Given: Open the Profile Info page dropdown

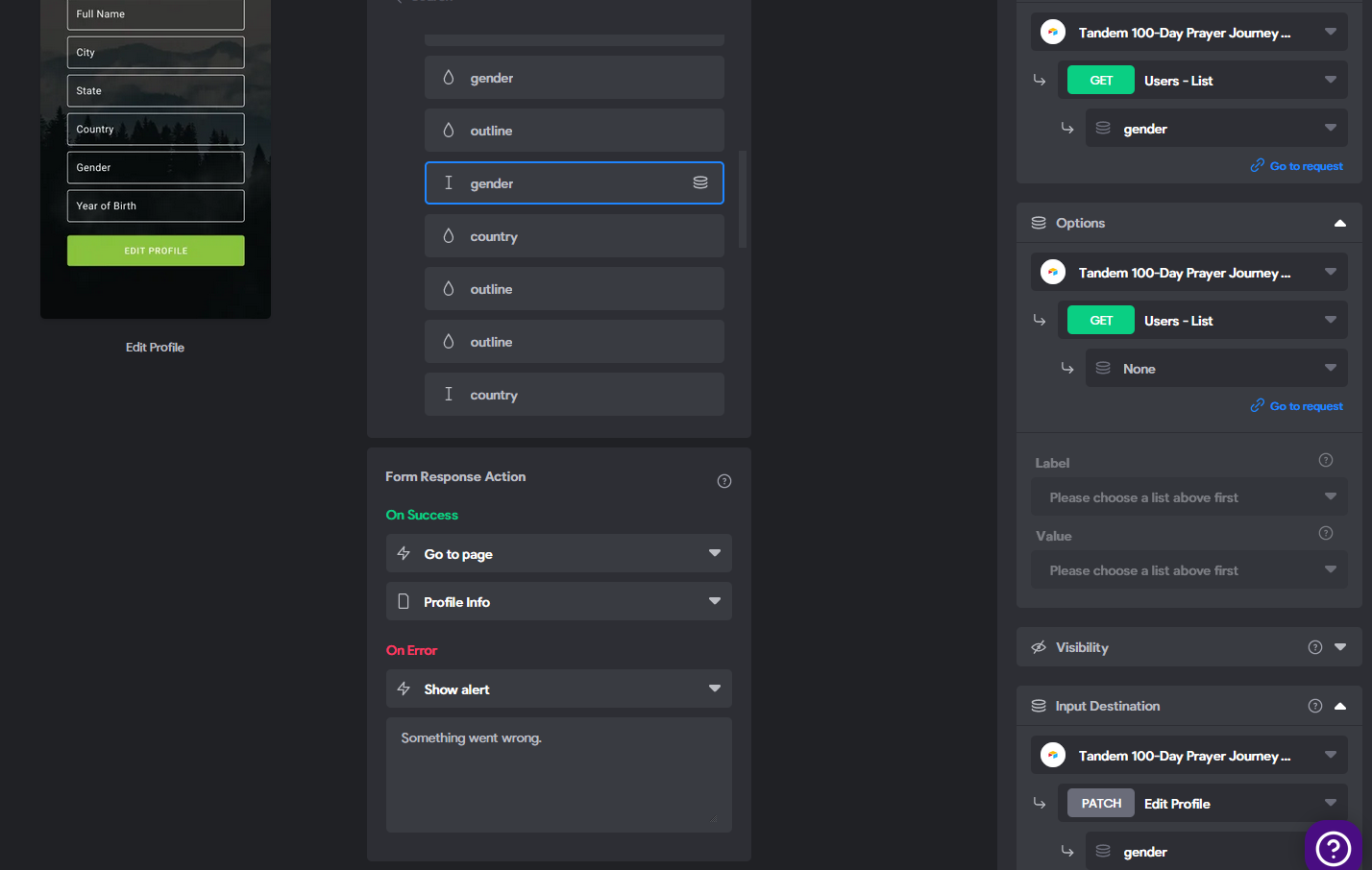Looking at the screenshot, I should click(559, 601).
